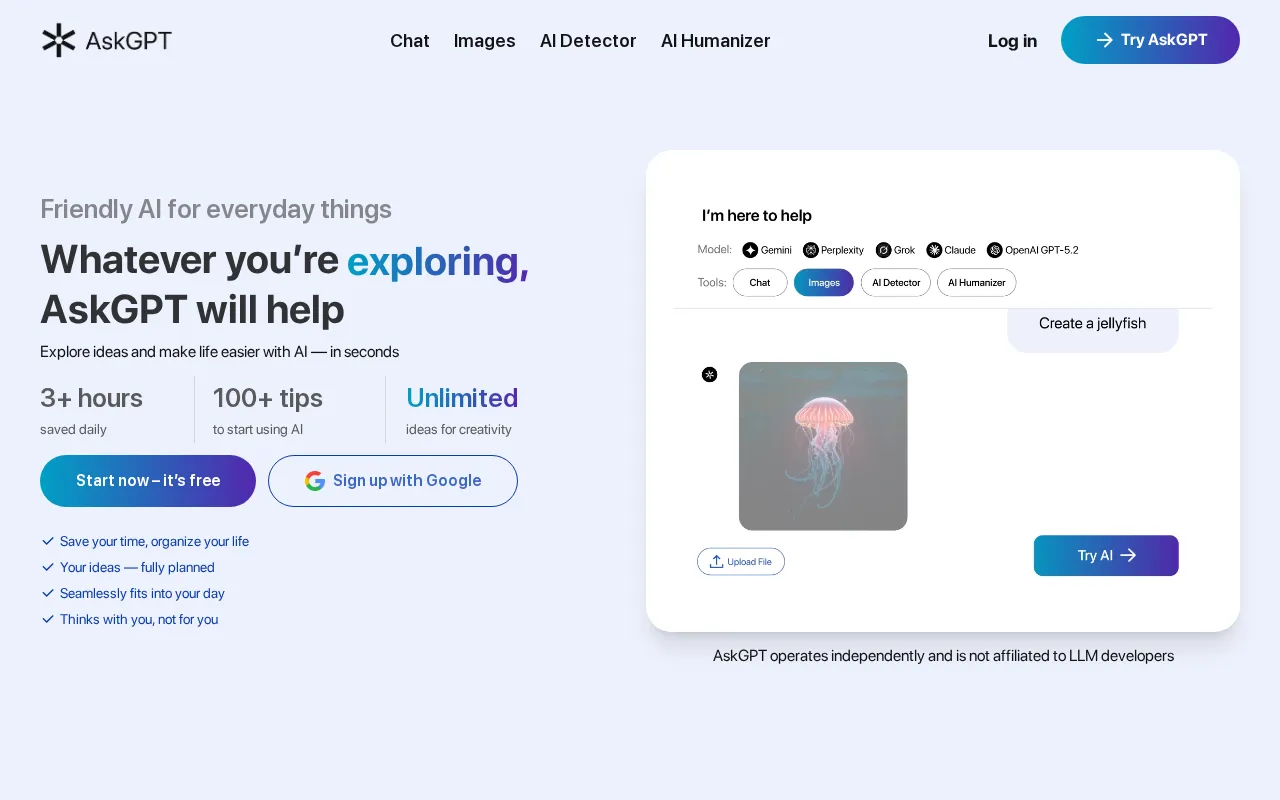The height and width of the screenshot is (800, 1280).
Task: Click the Perplexity model name label
Action: [842, 250]
